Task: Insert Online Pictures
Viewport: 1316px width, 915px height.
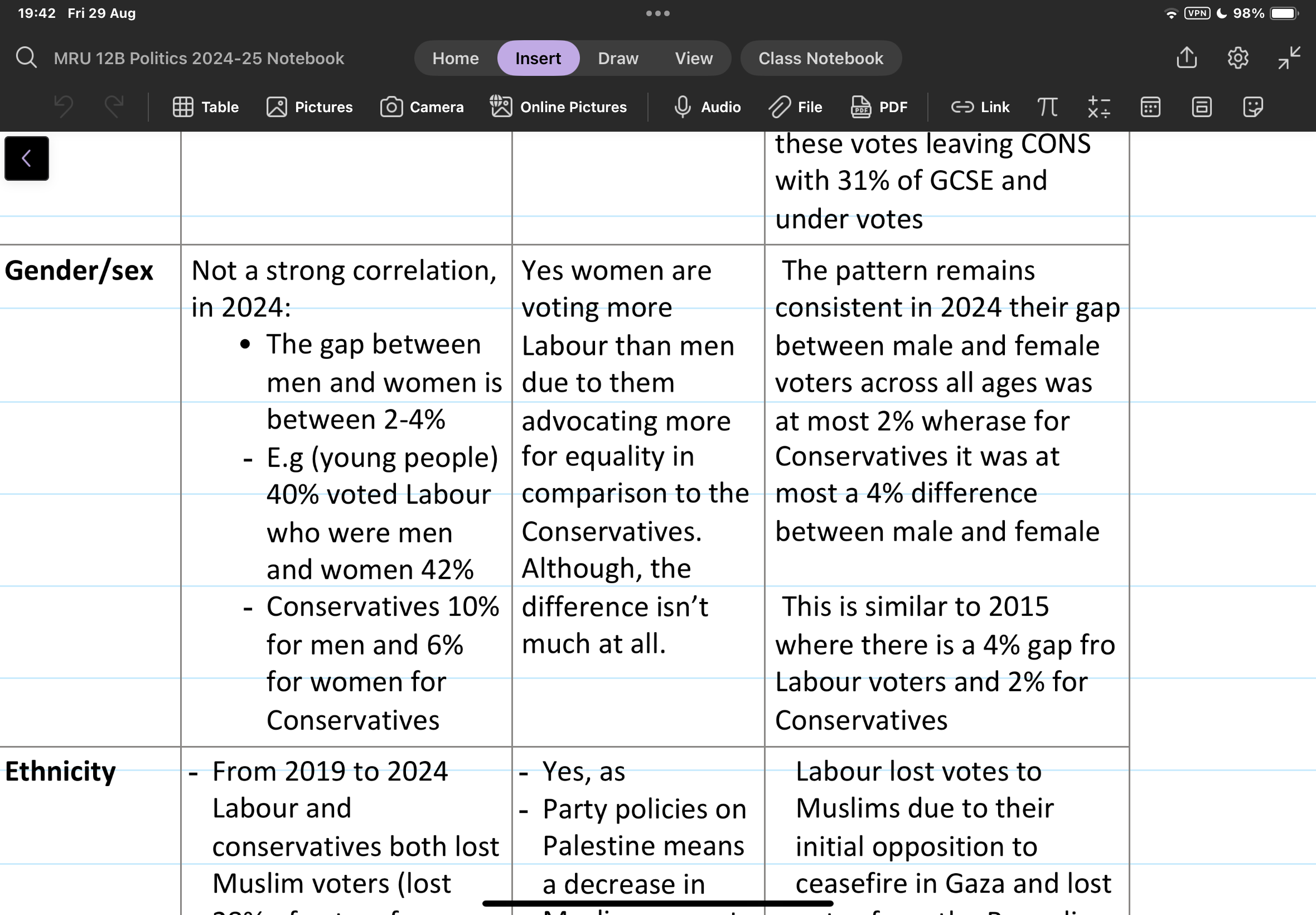Action: click(559, 107)
